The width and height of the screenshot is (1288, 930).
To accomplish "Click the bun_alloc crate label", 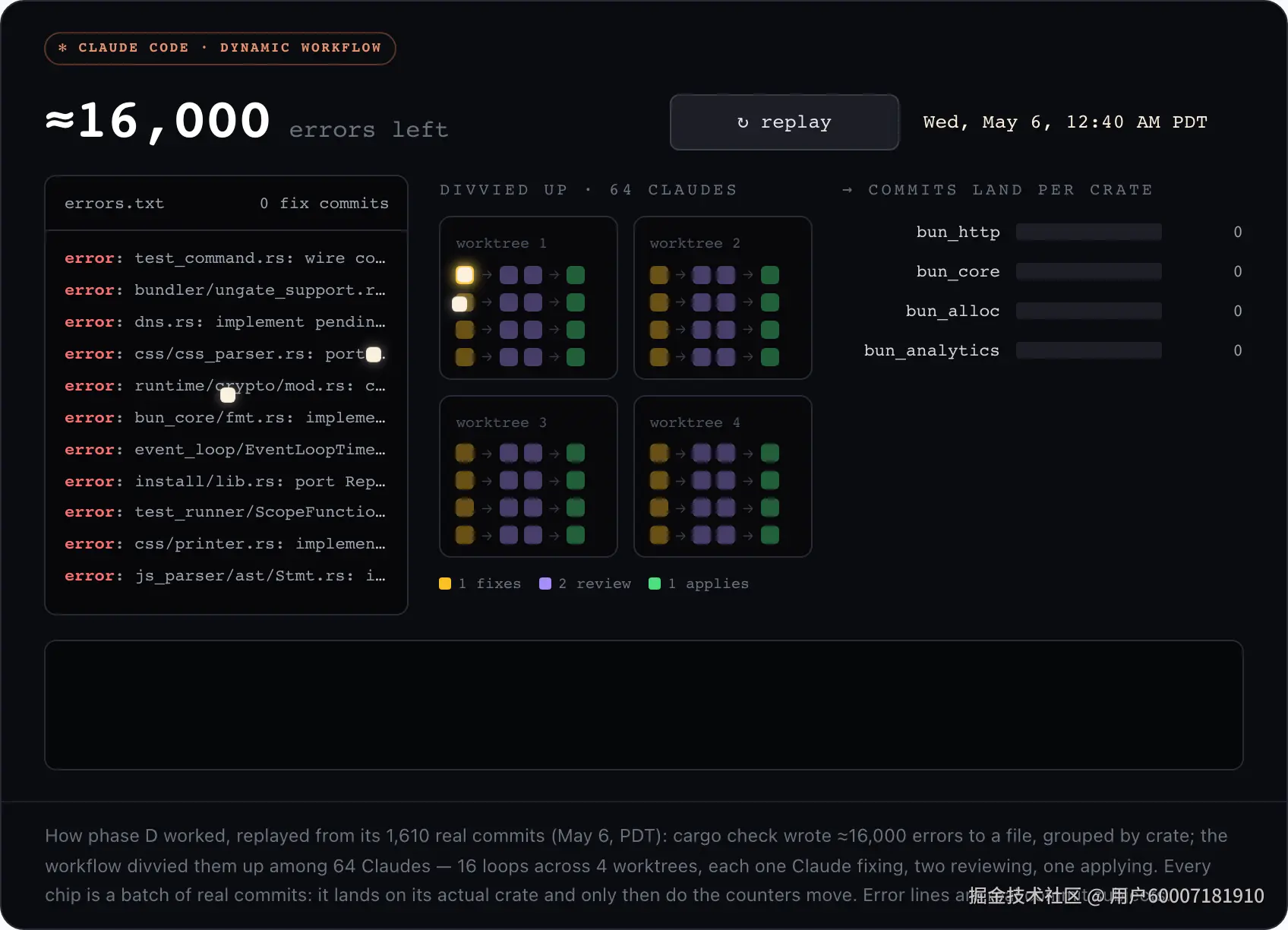I will click(952, 312).
